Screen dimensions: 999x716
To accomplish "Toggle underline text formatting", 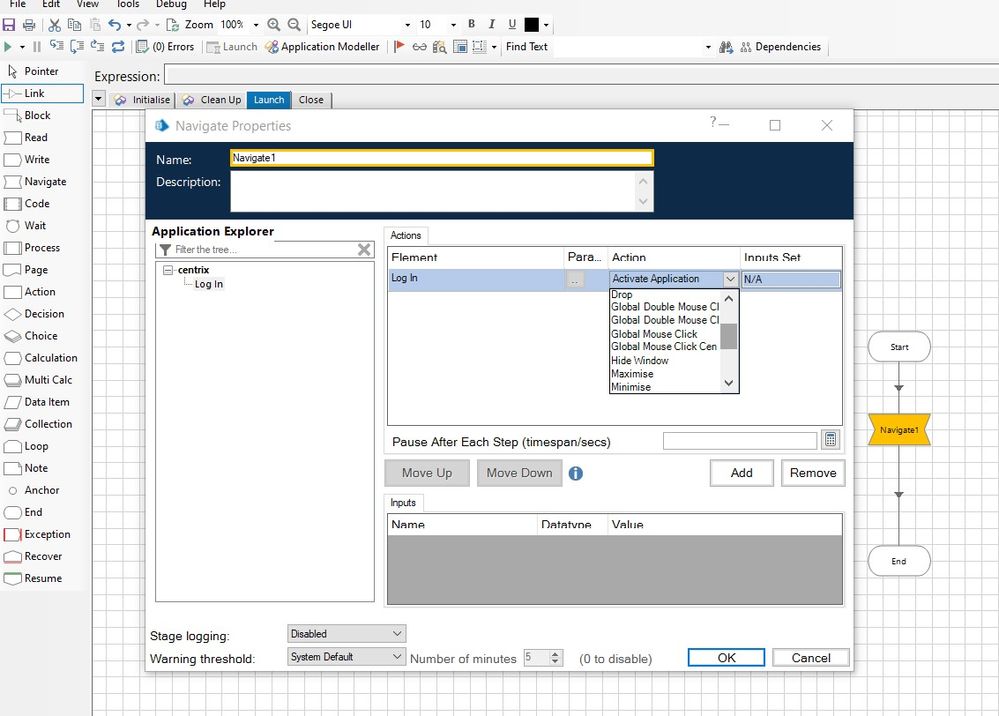I will point(512,24).
